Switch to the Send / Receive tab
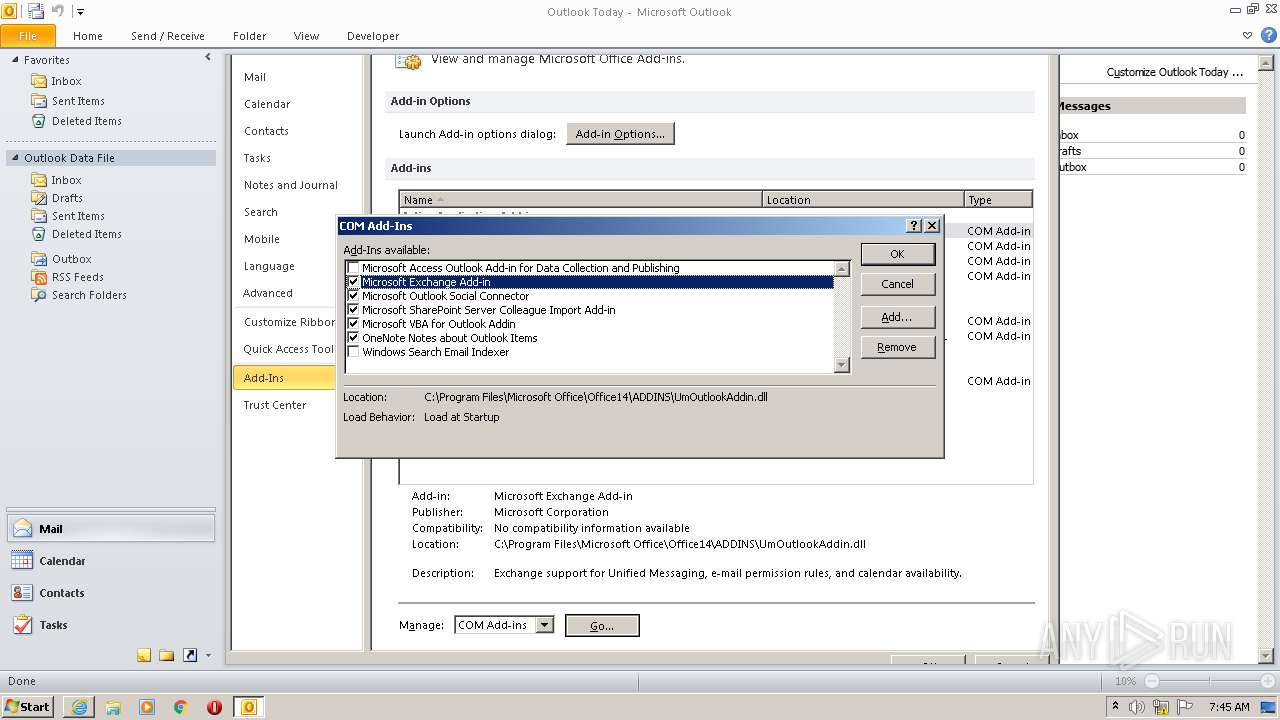 click(x=168, y=36)
